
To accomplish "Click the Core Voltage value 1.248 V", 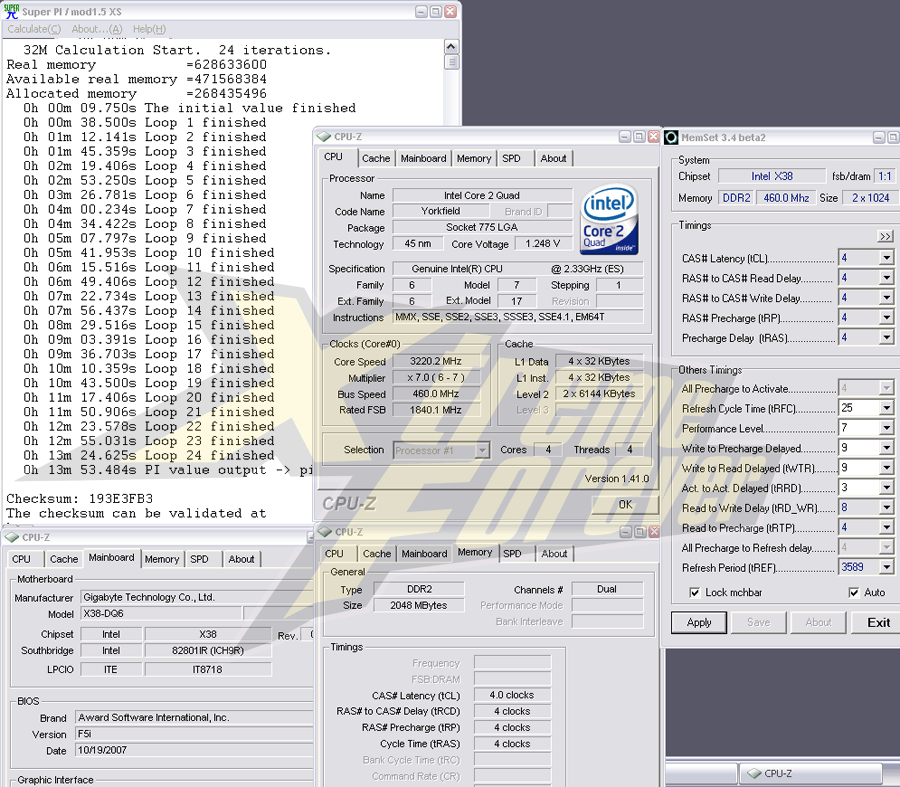I will (x=542, y=243).
